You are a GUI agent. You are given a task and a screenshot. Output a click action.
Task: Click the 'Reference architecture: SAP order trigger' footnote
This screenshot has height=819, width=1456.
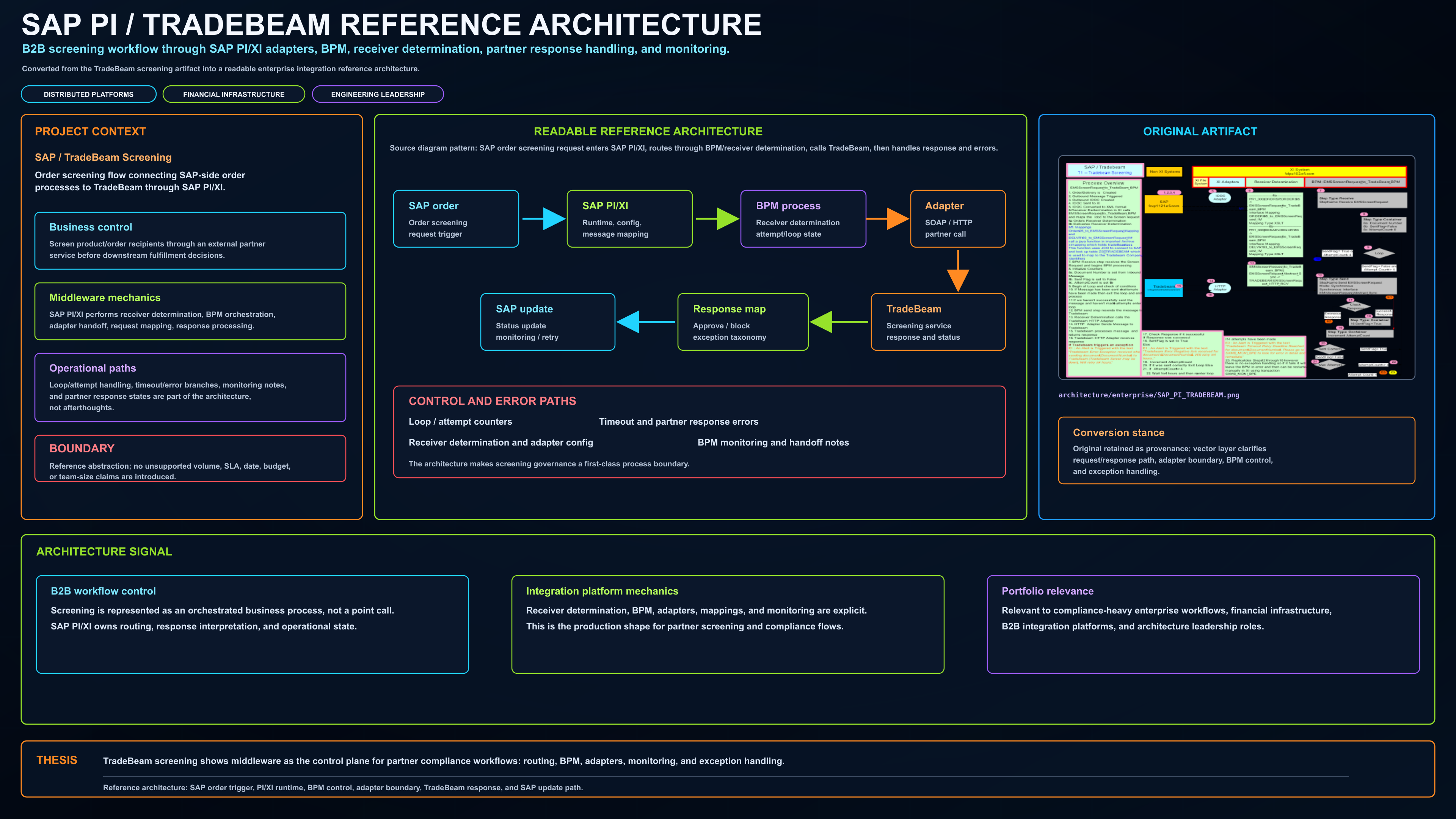click(342, 788)
